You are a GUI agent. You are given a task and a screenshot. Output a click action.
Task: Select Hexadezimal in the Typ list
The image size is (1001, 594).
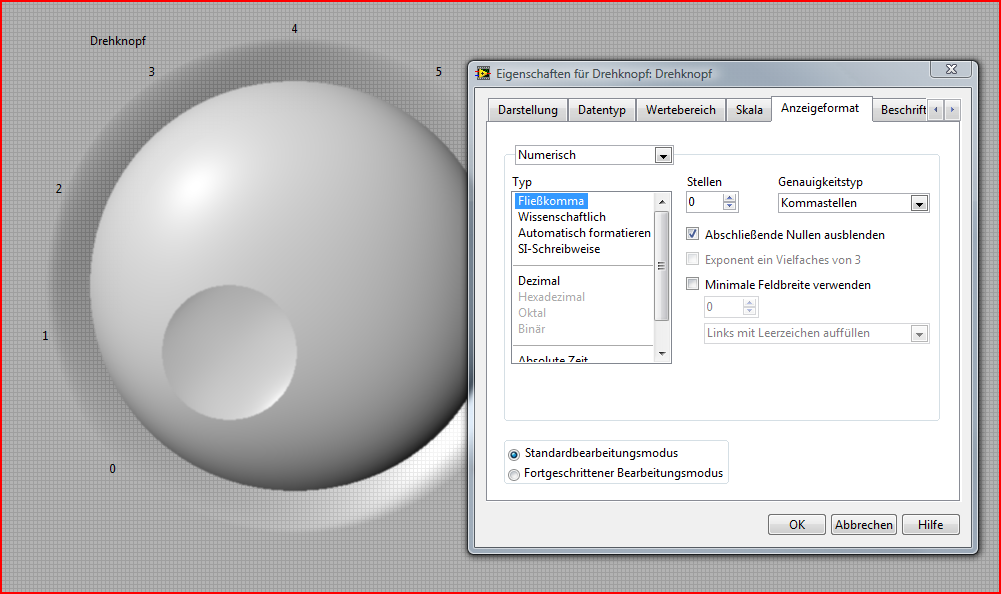click(552, 297)
